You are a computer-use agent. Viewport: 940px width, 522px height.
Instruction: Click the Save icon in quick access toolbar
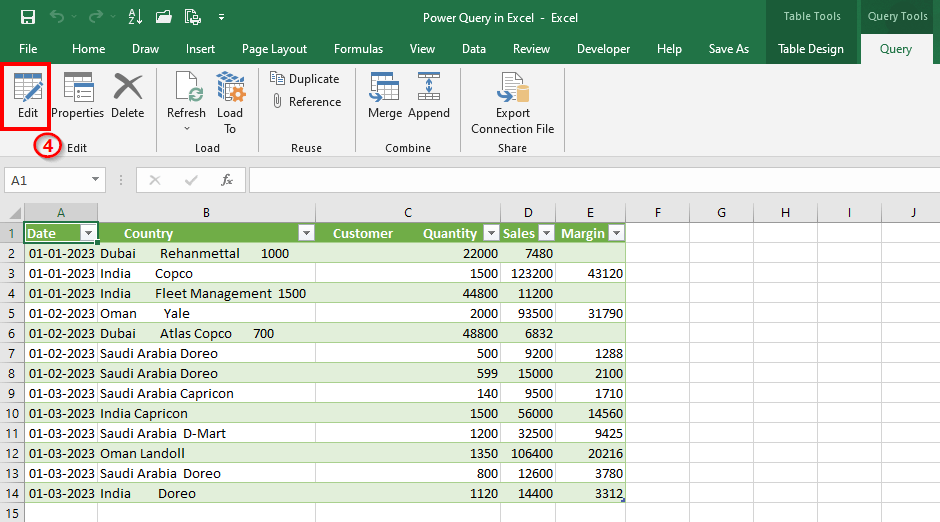28,17
